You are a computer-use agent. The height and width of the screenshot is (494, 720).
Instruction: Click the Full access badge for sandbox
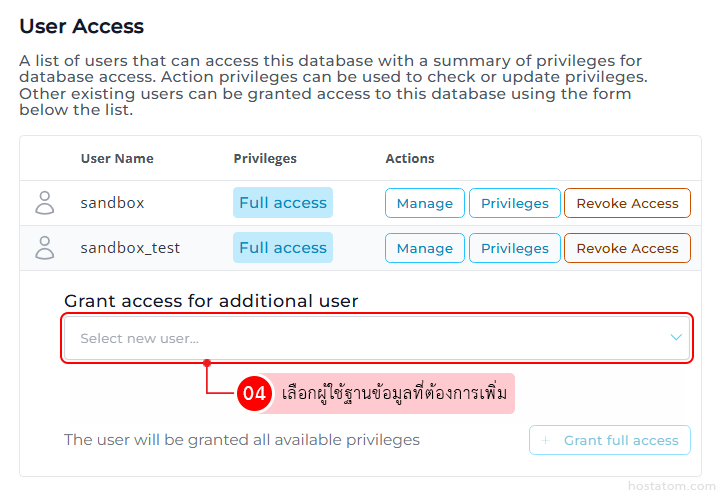click(x=283, y=203)
